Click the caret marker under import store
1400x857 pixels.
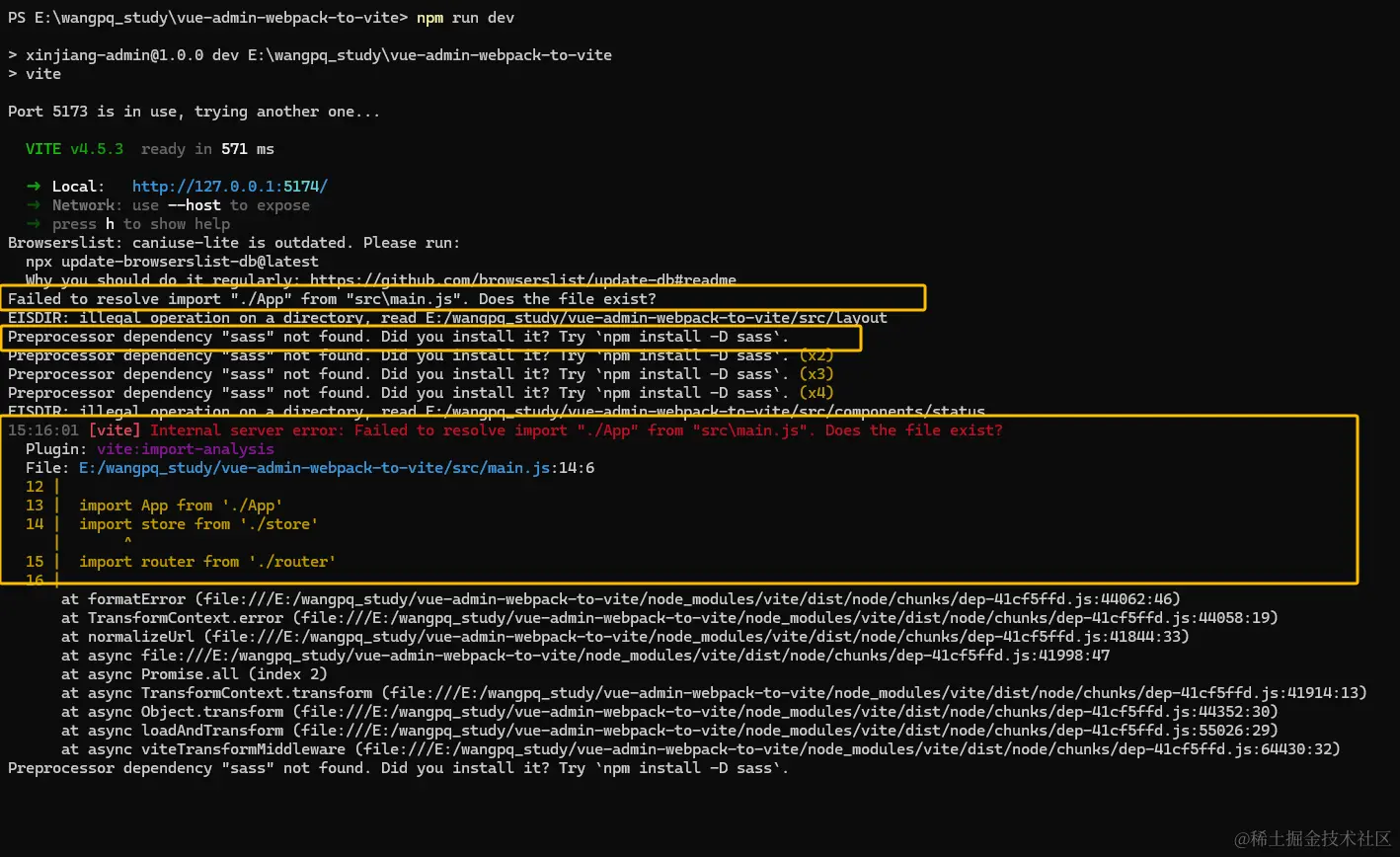127,542
